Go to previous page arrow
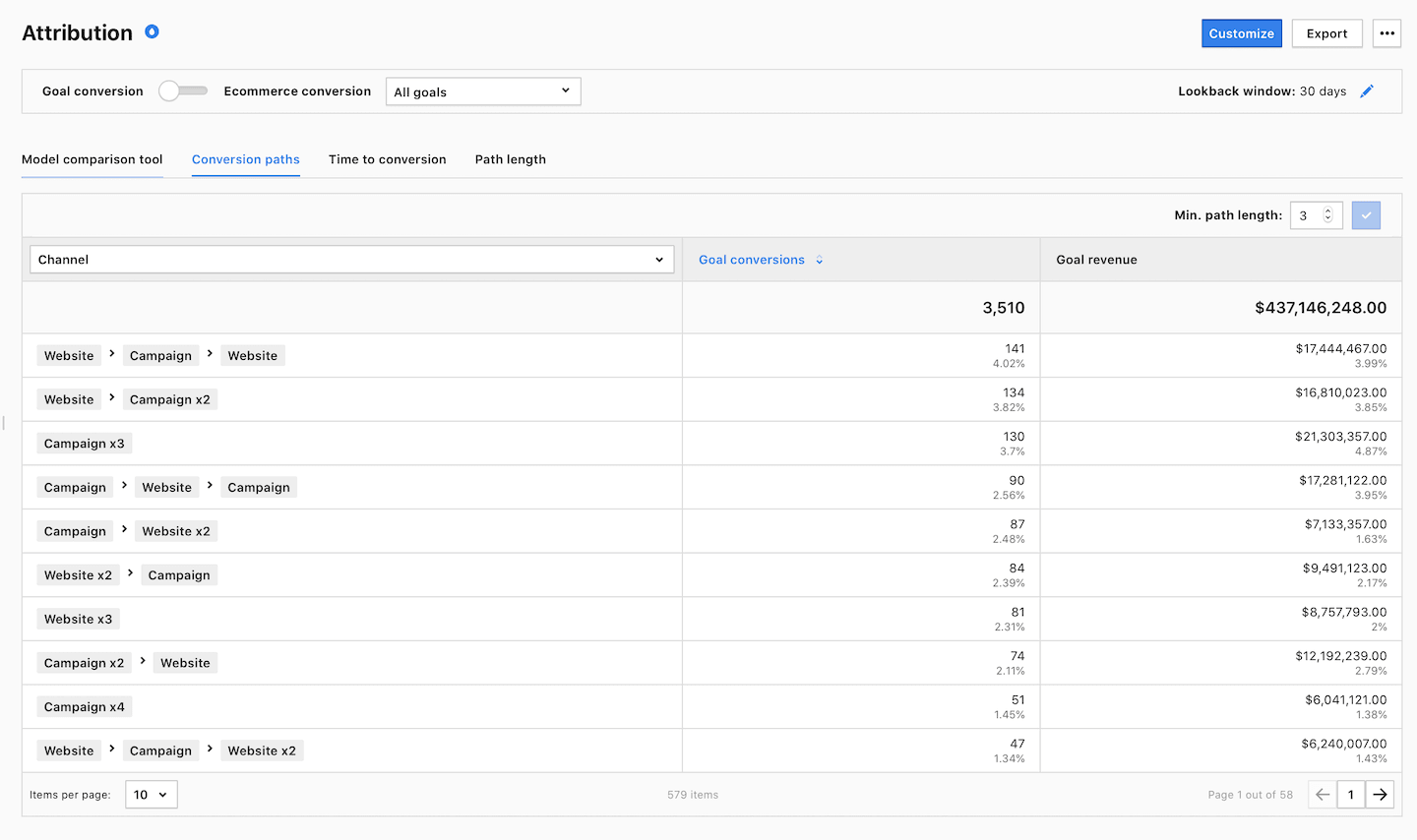This screenshot has width=1417, height=840. tap(1323, 795)
